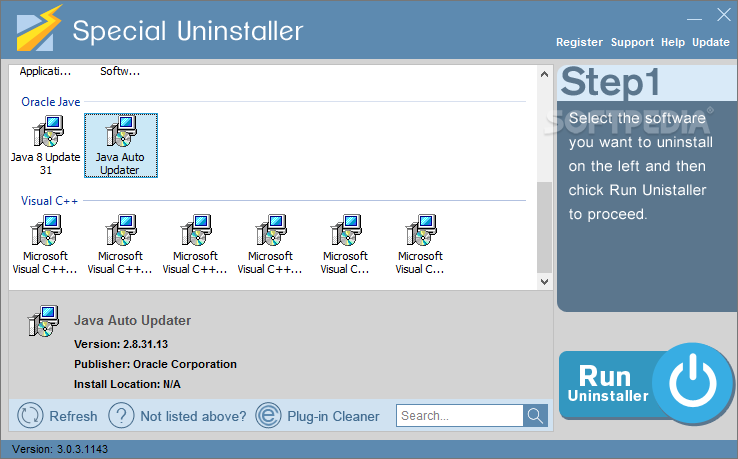Click the Version: 2.8.31.13 text

[x=121, y=344]
